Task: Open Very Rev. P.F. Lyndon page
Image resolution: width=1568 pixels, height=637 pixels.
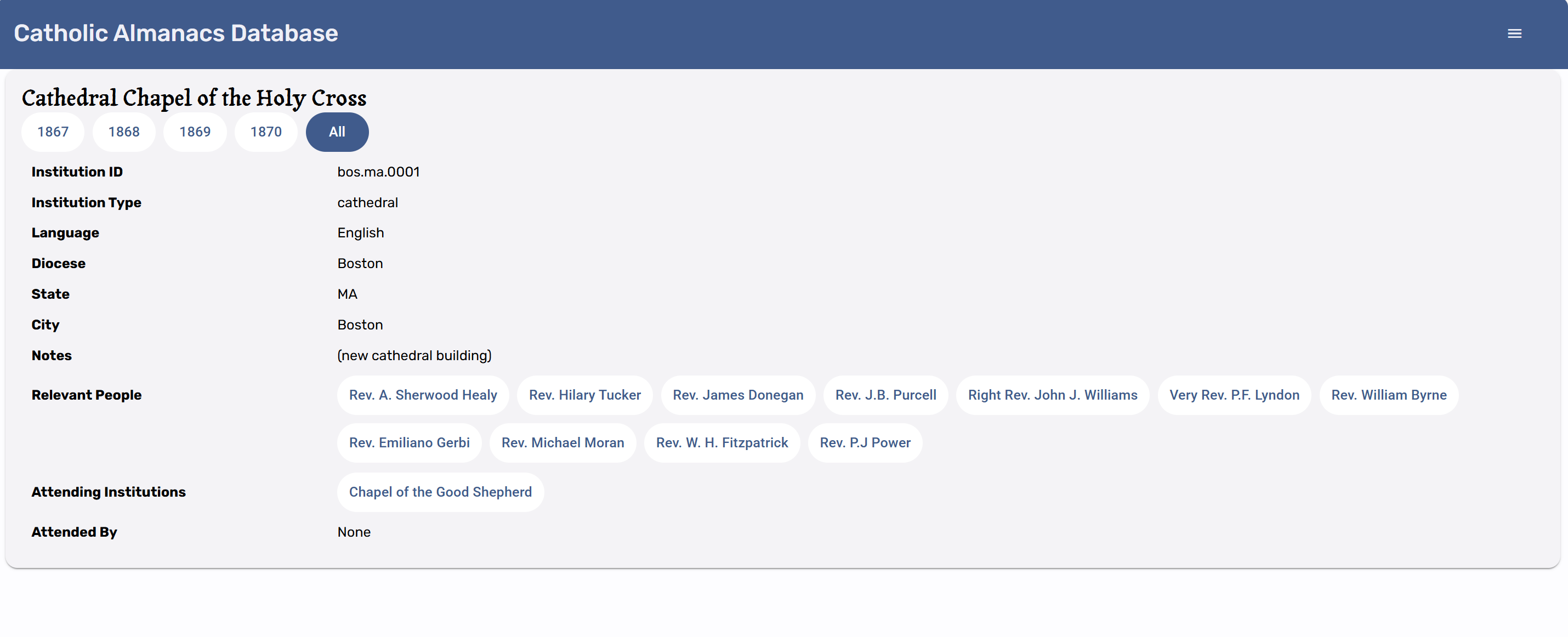Action: (x=1235, y=395)
